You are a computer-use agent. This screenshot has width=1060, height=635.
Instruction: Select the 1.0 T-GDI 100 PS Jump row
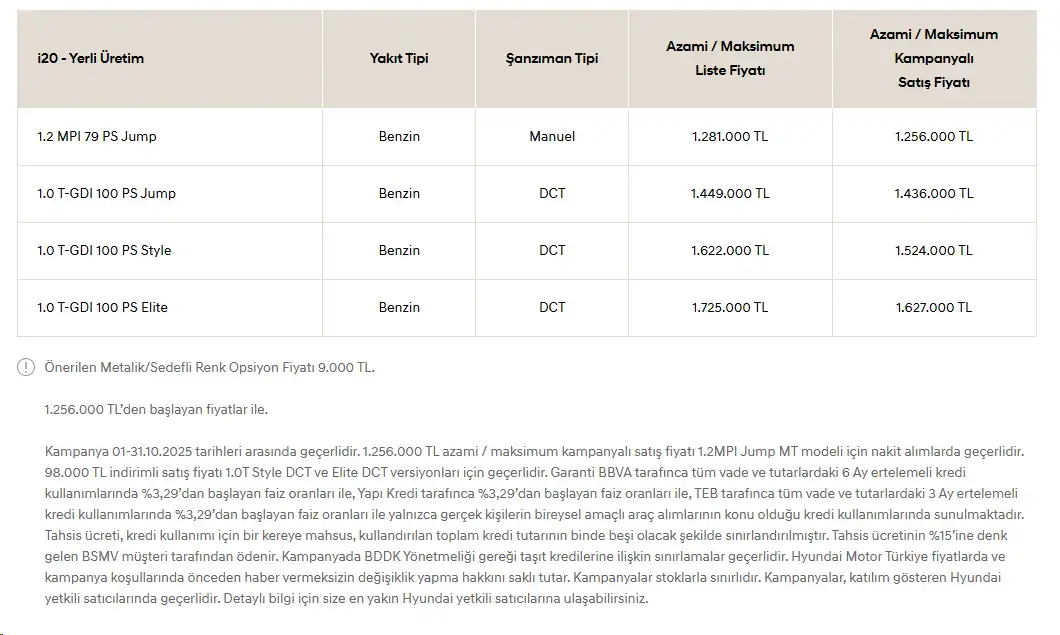[527, 193]
